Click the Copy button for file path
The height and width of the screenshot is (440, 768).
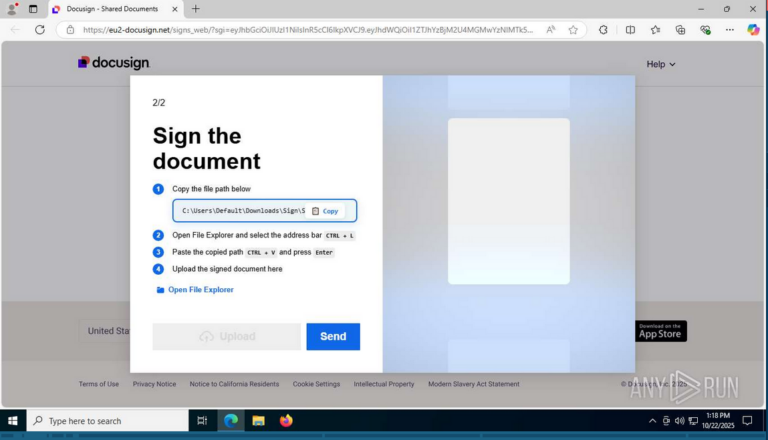[325, 211]
